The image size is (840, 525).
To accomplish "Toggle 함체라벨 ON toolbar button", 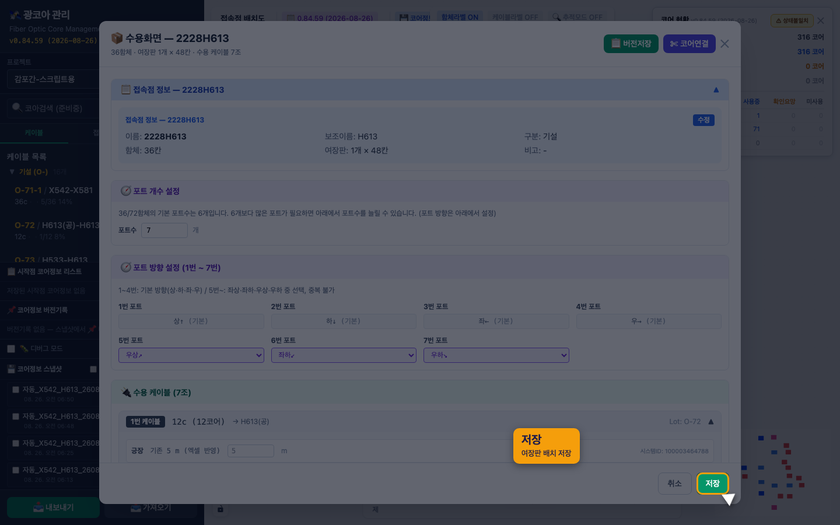I will (x=460, y=17).
